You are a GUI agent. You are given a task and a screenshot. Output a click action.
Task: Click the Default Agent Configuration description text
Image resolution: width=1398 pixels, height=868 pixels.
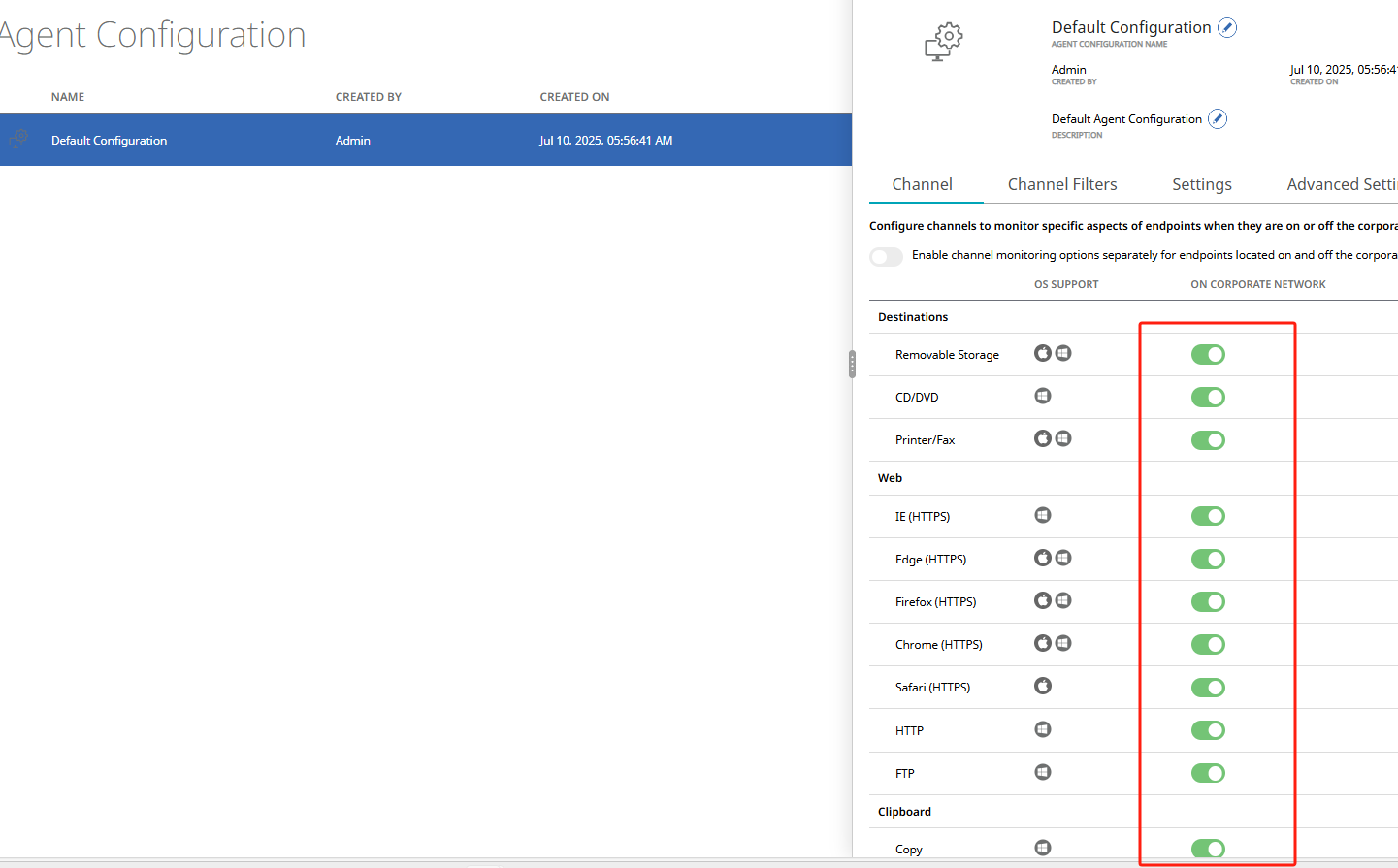coord(1126,119)
